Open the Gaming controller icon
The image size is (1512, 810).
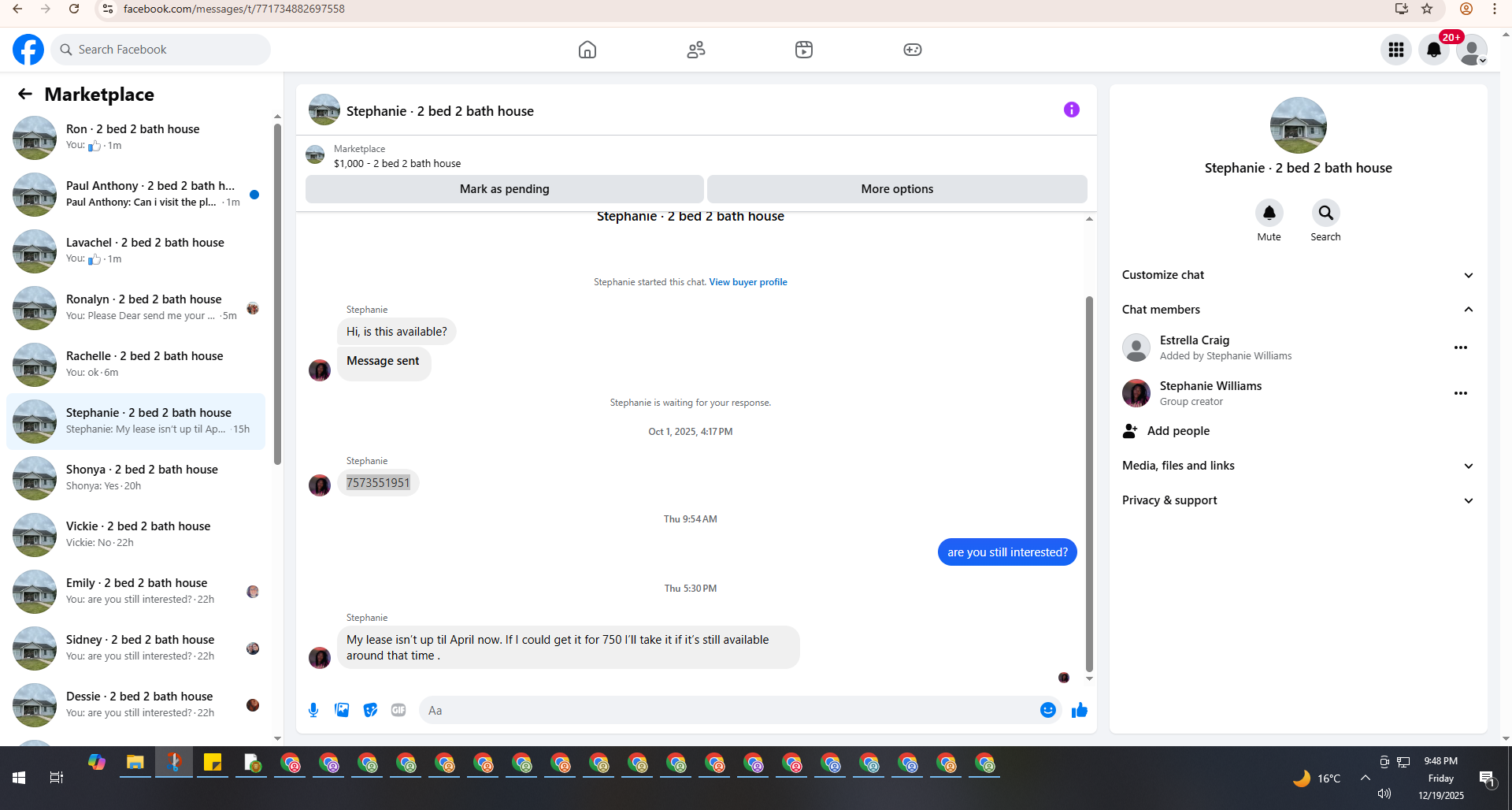tap(913, 50)
